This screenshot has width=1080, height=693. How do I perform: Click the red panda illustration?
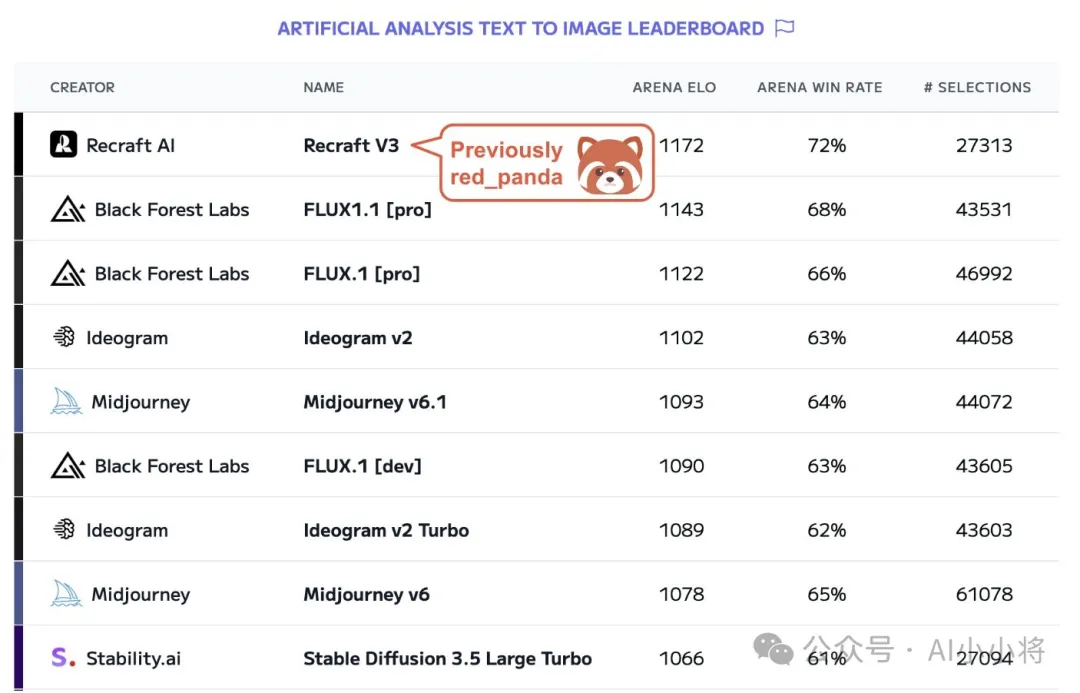coord(610,165)
